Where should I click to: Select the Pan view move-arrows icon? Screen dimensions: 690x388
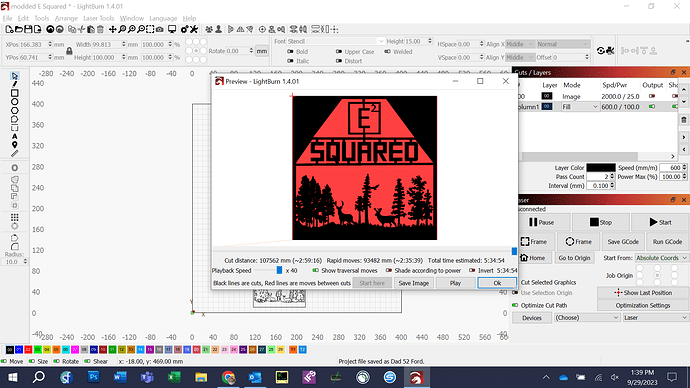[x=113, y=29]
